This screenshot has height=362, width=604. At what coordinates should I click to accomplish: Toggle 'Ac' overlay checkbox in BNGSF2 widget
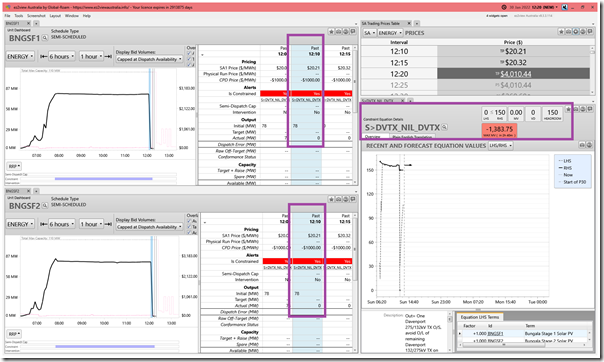(x=189, y=233)
